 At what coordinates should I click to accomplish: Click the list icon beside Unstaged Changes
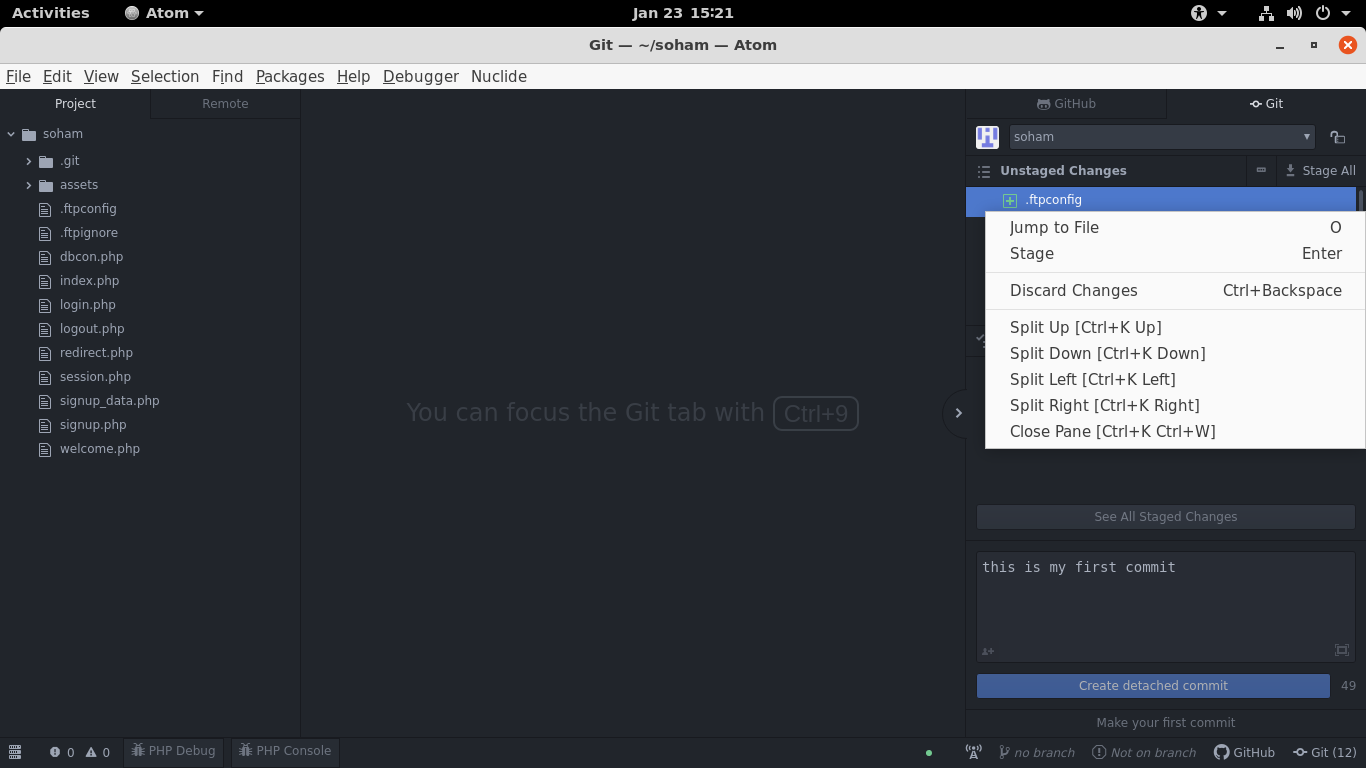(x=984, y=171)
